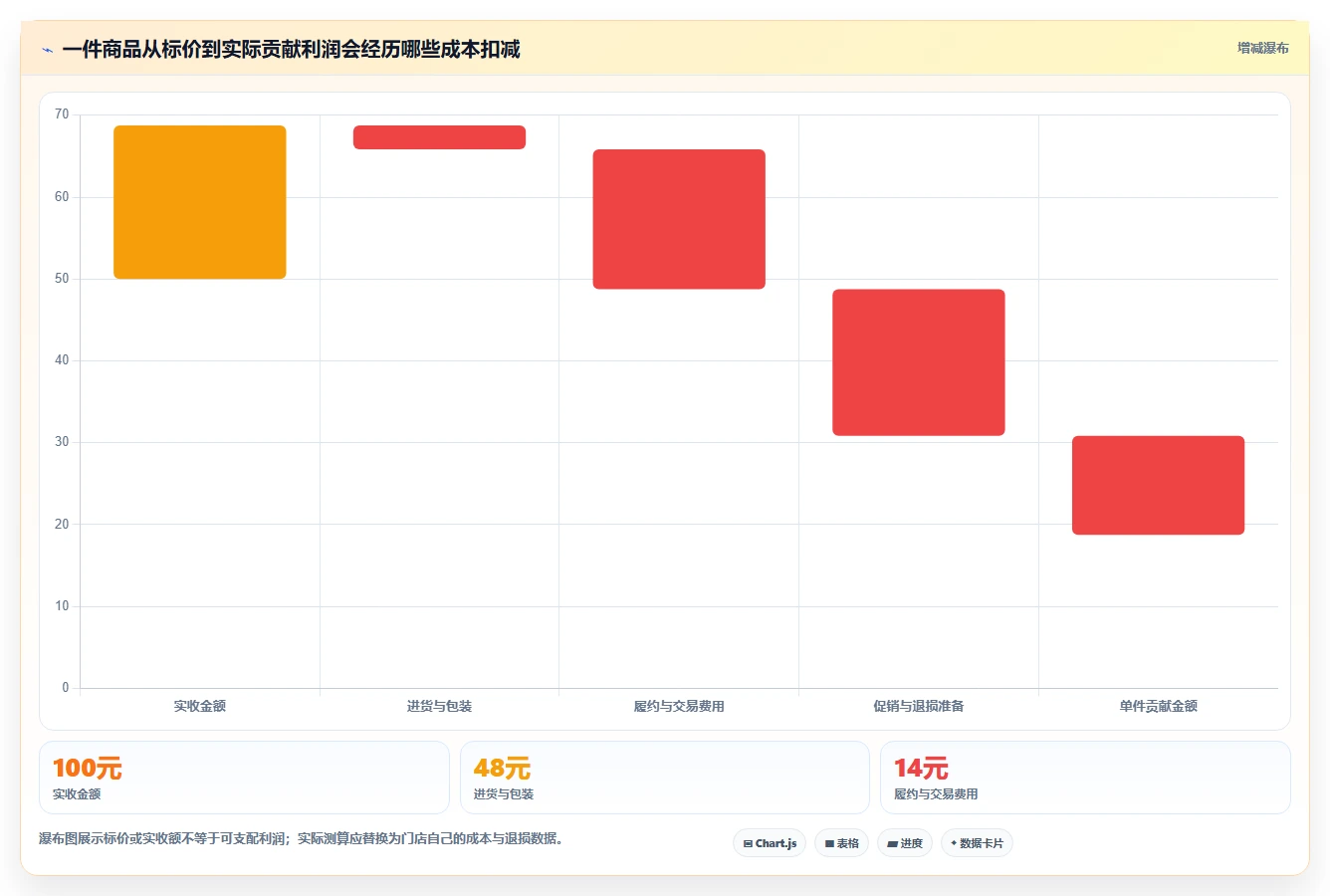Screen dimensions: 1330x896
Task: Click the 14元 履约与交易费用 stat card
Action: tap(1085, 778)
